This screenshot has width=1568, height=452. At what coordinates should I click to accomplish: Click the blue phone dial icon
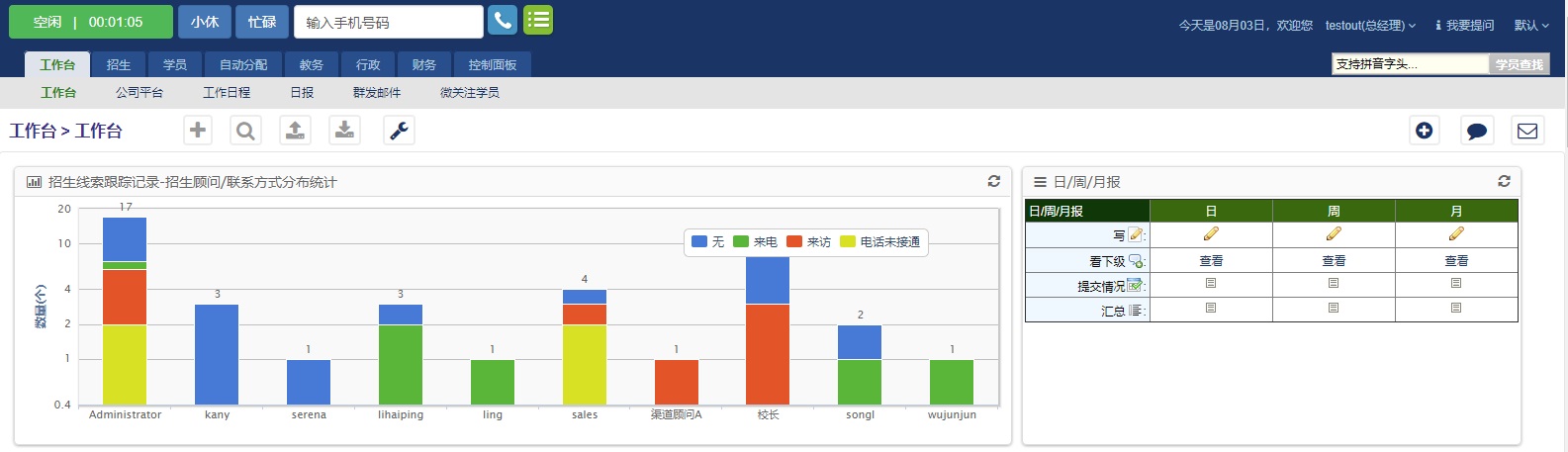503,20
